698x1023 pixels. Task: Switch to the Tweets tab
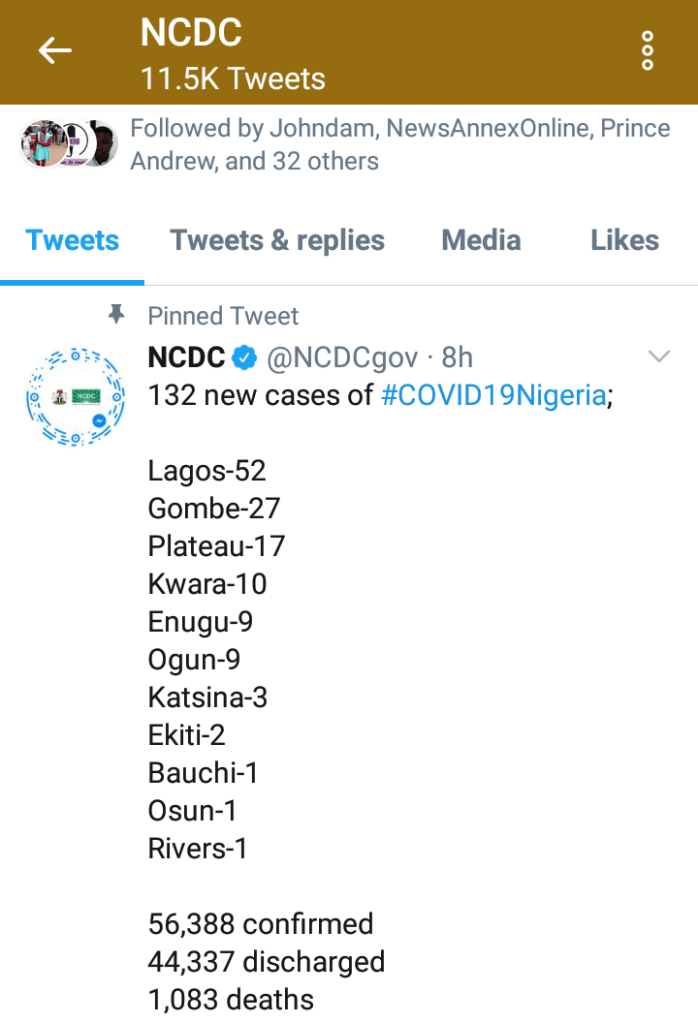[x=72, y=241]
